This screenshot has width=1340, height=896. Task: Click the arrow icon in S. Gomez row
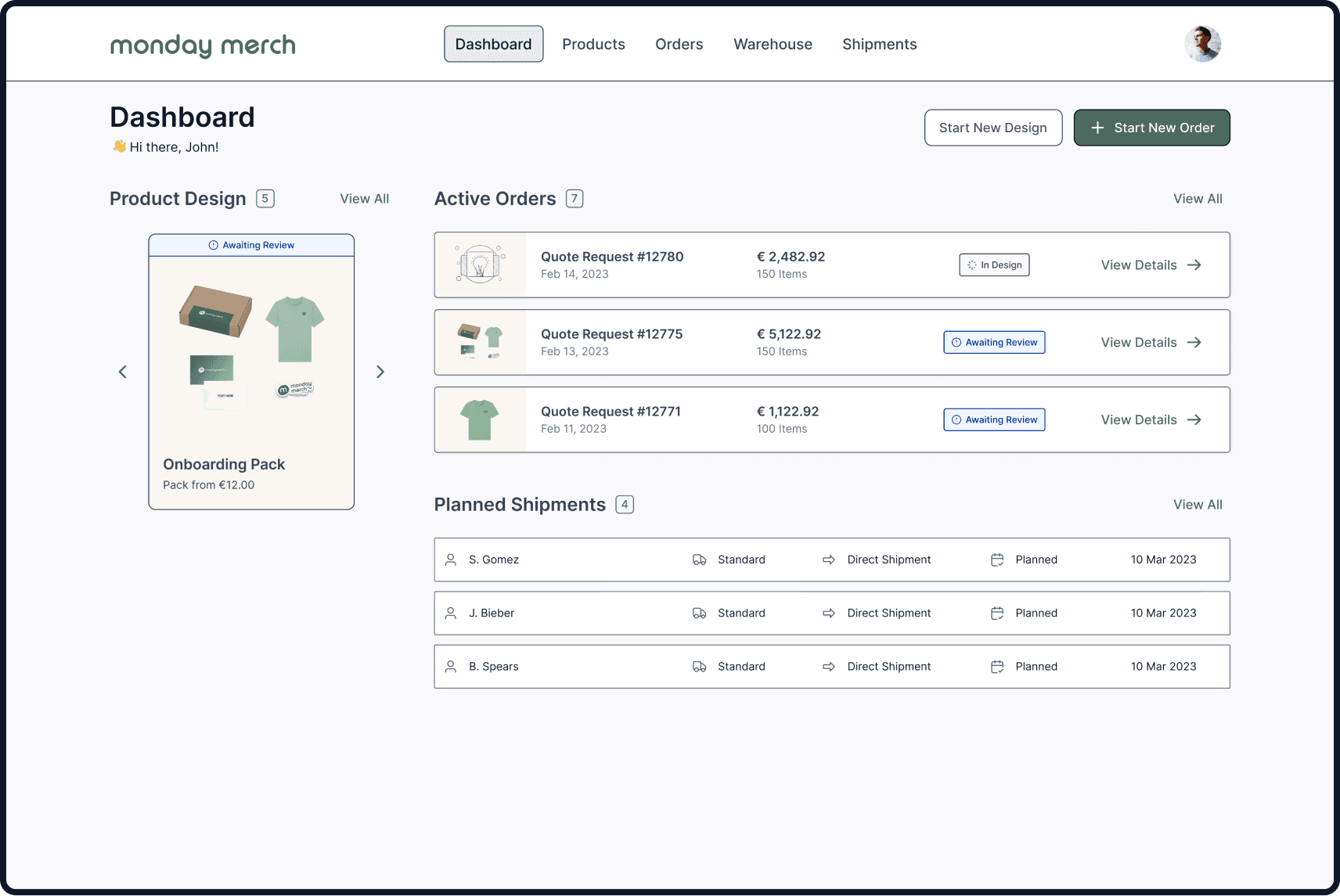click(829, 560)
